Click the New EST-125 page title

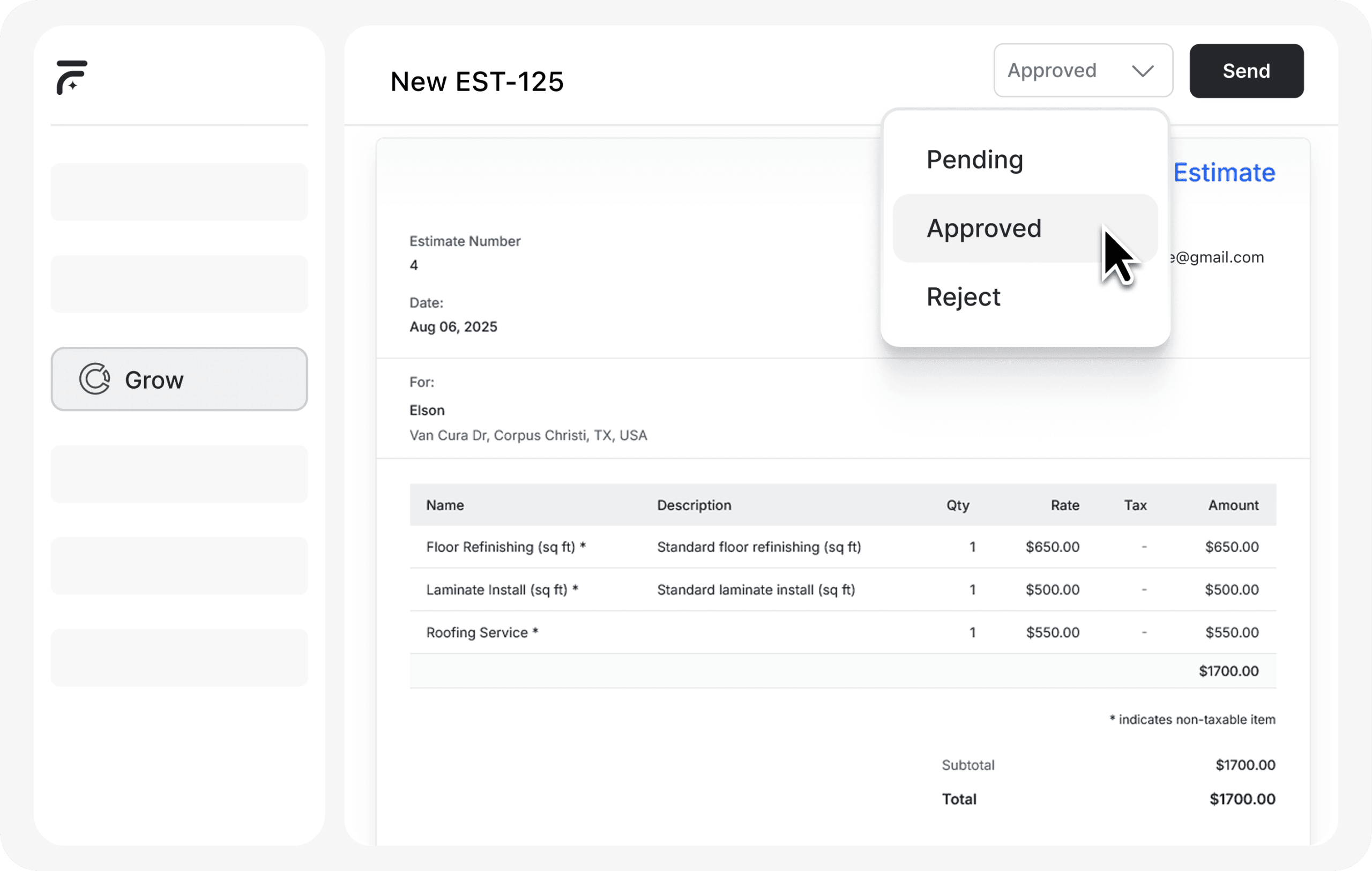(477, 81)
